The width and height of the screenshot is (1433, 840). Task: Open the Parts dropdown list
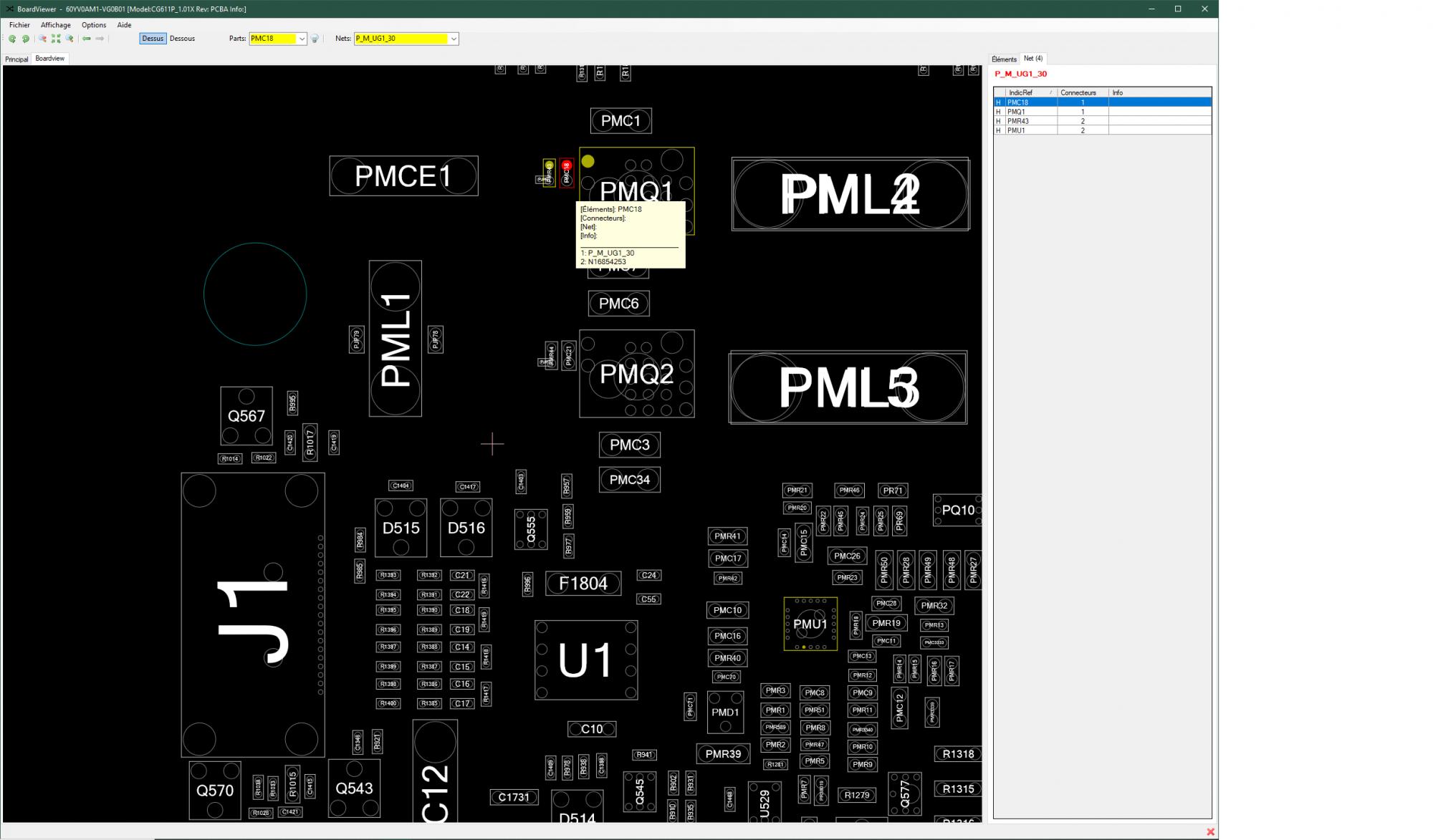[x=302, y=39]
